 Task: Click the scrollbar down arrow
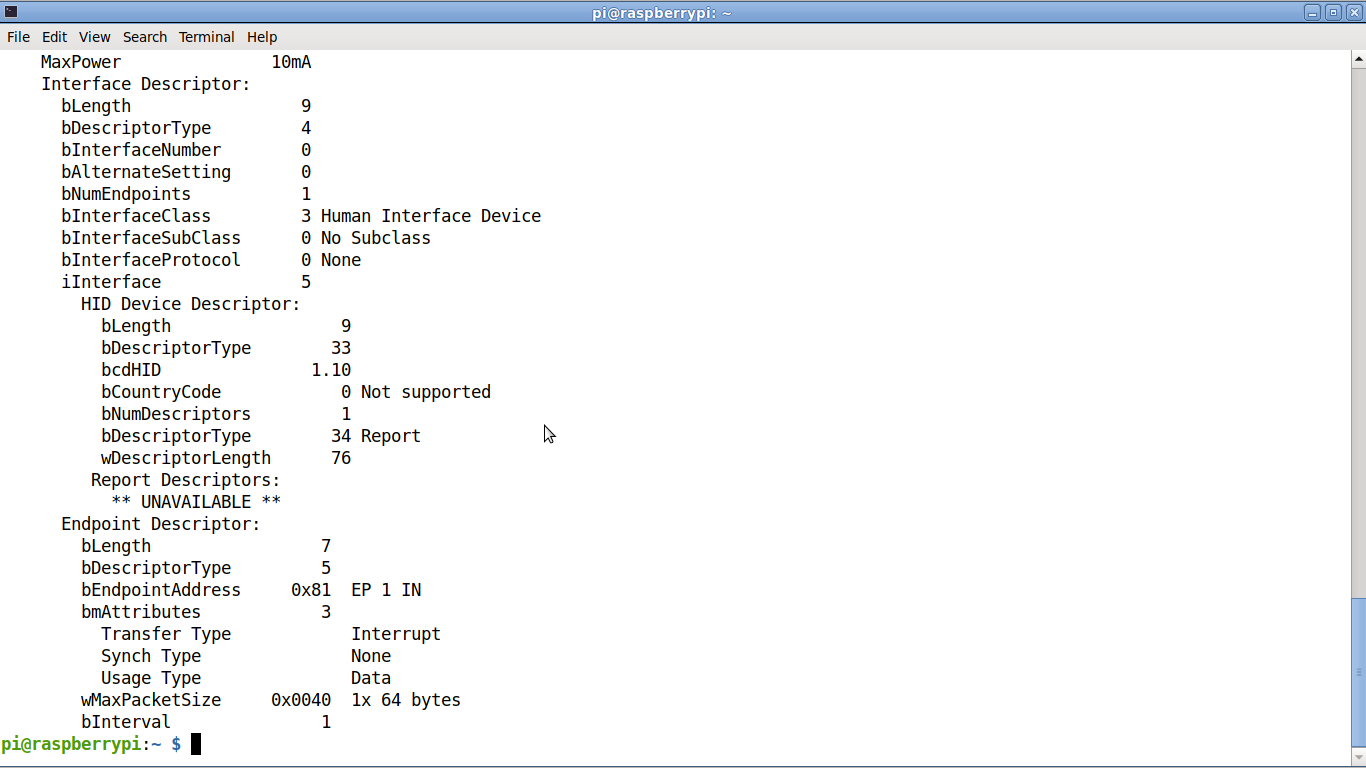(1358, 758)
